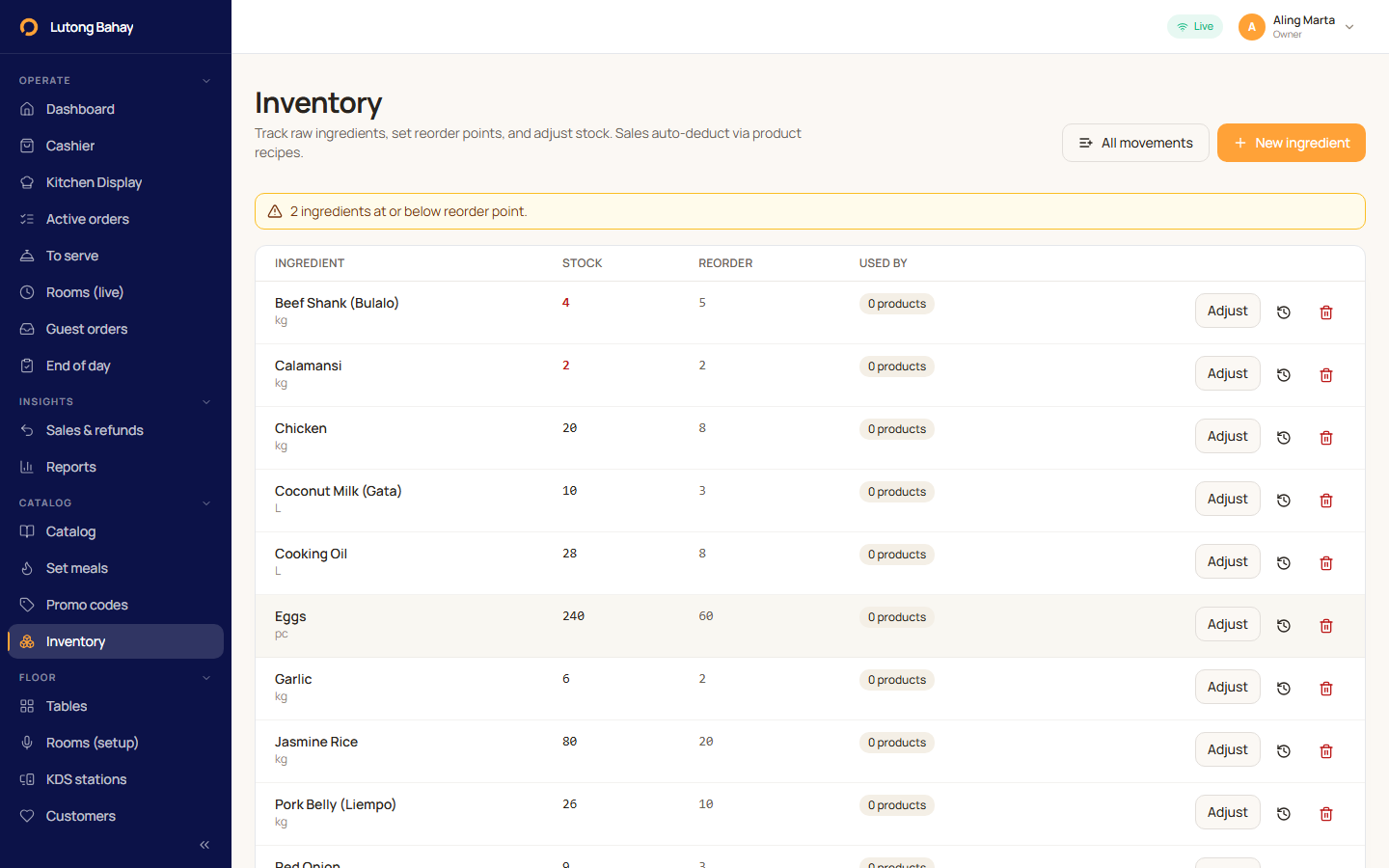Adjust Chicken stock
1389x868 pixels.
coord(1227,436)
